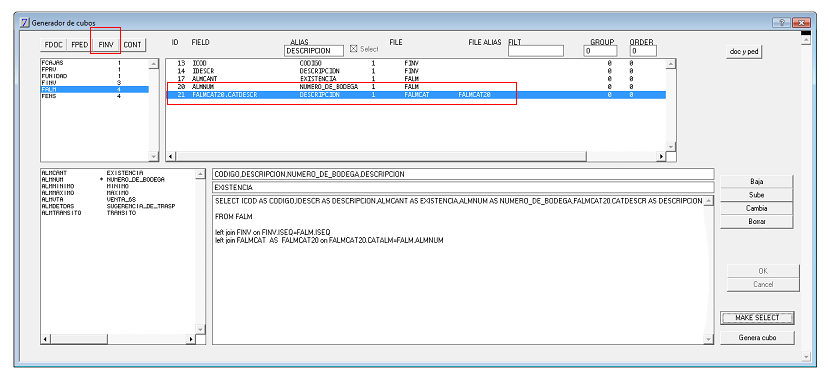
Task: Click the Borrar button
Action: (757, 222)
